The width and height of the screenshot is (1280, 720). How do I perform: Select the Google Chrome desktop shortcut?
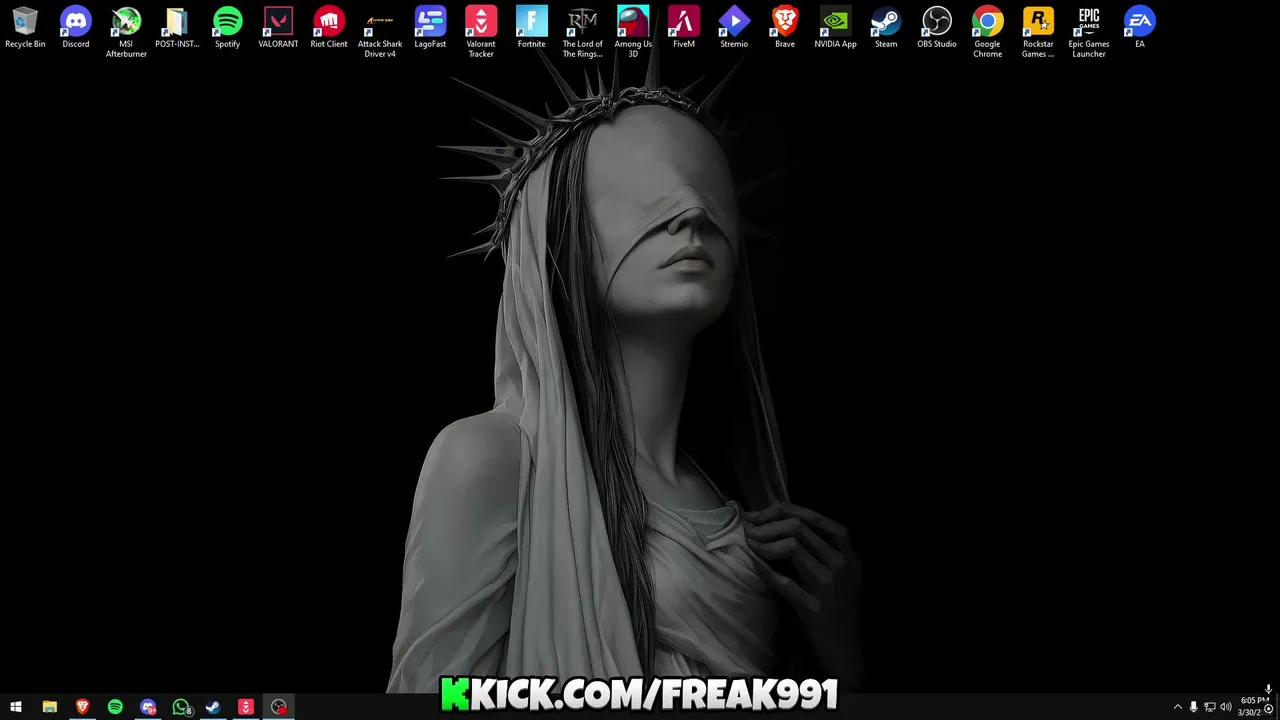pyautogui.click(x=988, y=32)
